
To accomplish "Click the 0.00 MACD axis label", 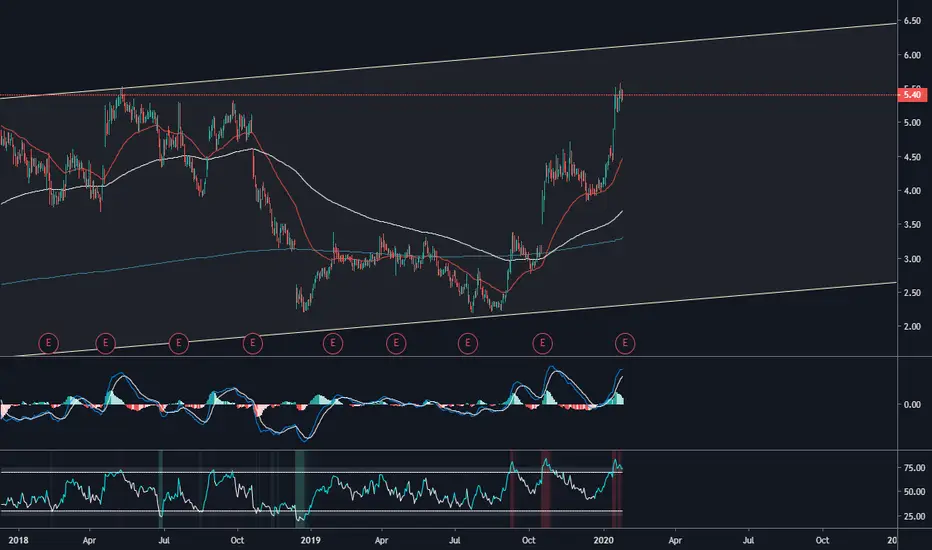I will tap(912, 404).
